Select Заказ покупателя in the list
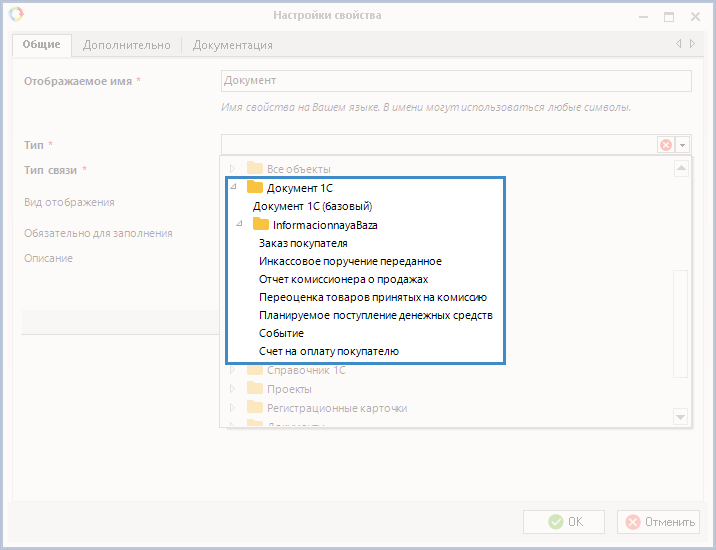Viewport: 716px width, 550px height. click(x=303, y=243)
